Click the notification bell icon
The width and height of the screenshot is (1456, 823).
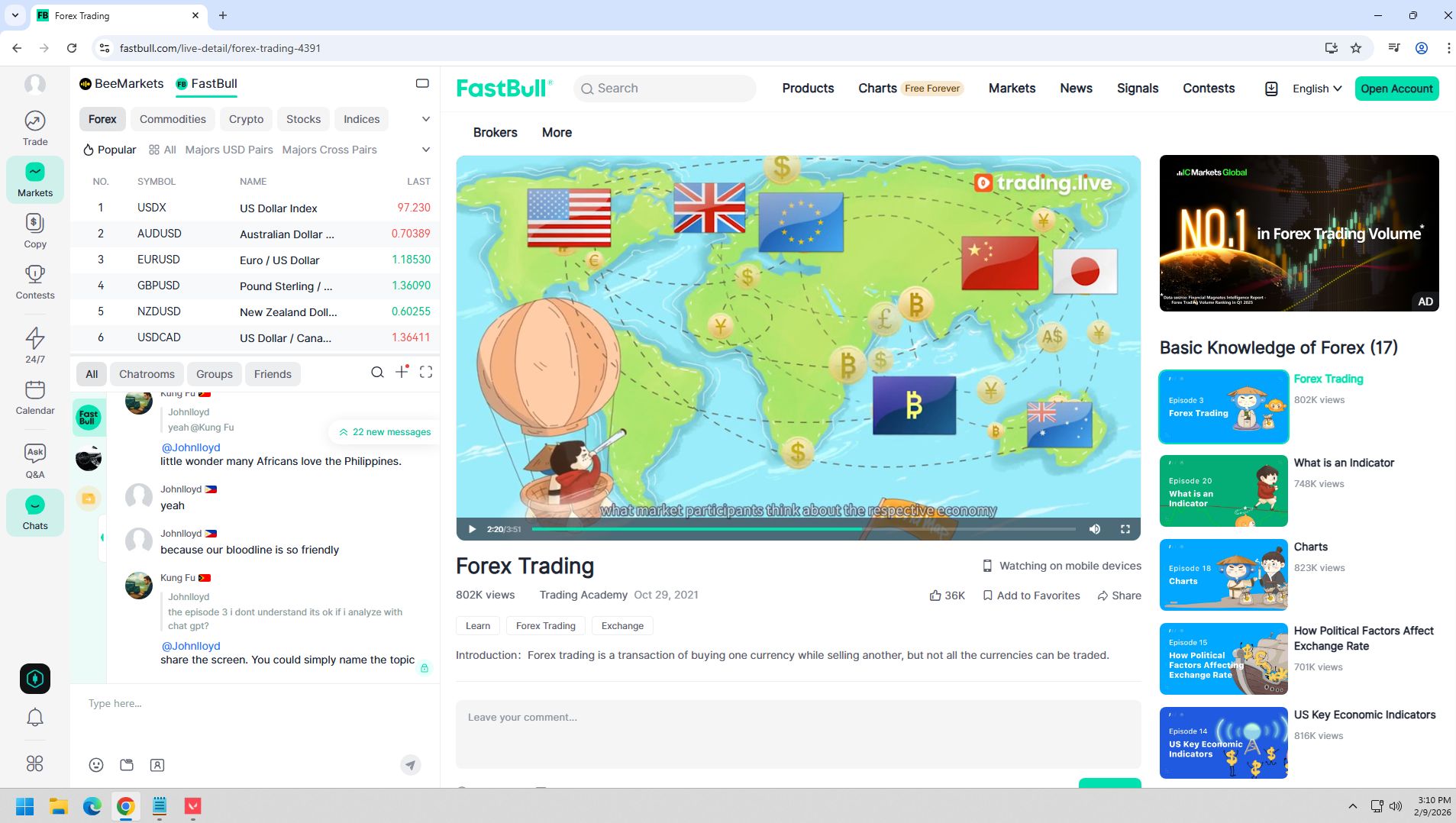pos(35,717)
